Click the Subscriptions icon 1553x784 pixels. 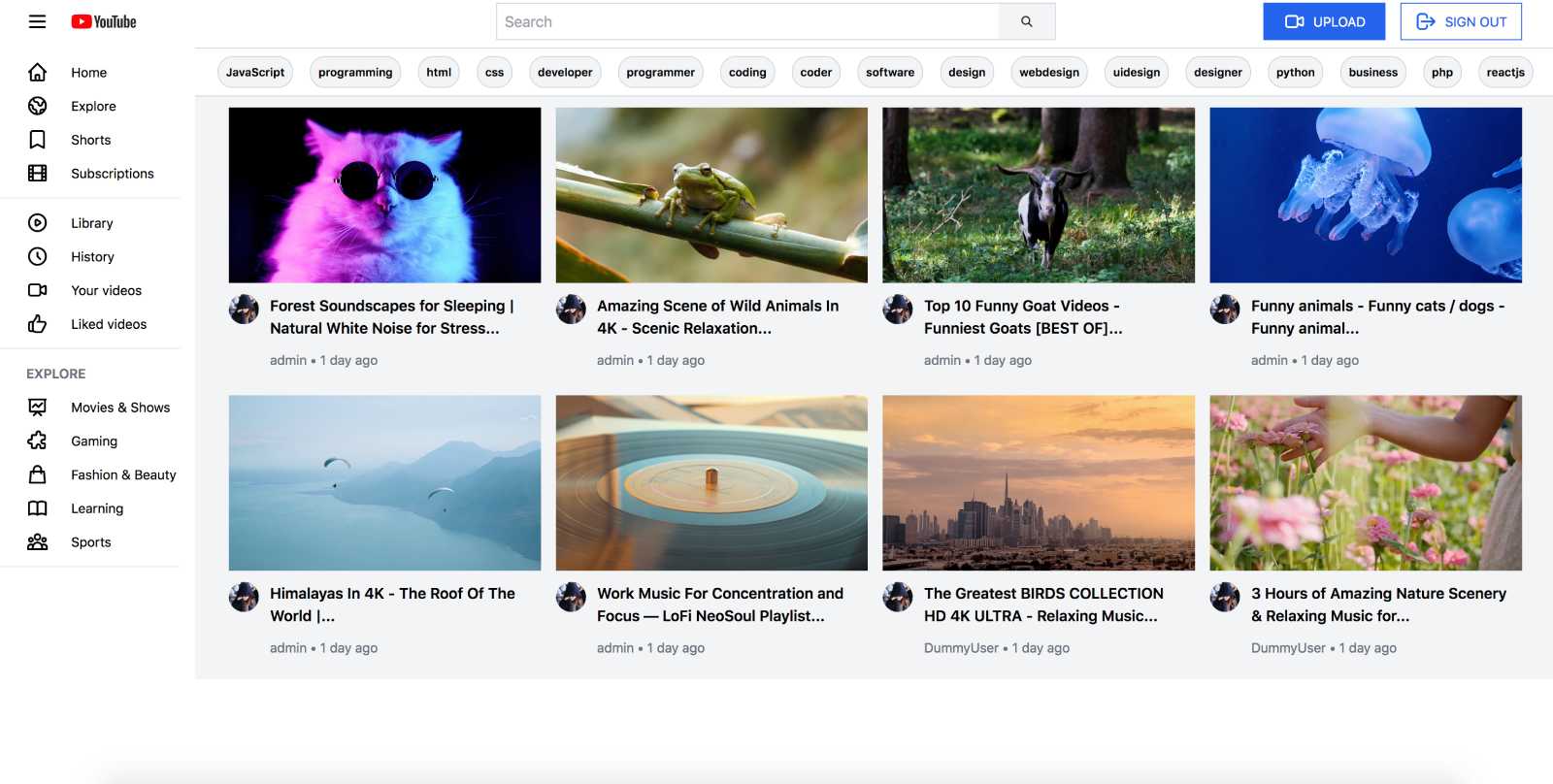37,174
